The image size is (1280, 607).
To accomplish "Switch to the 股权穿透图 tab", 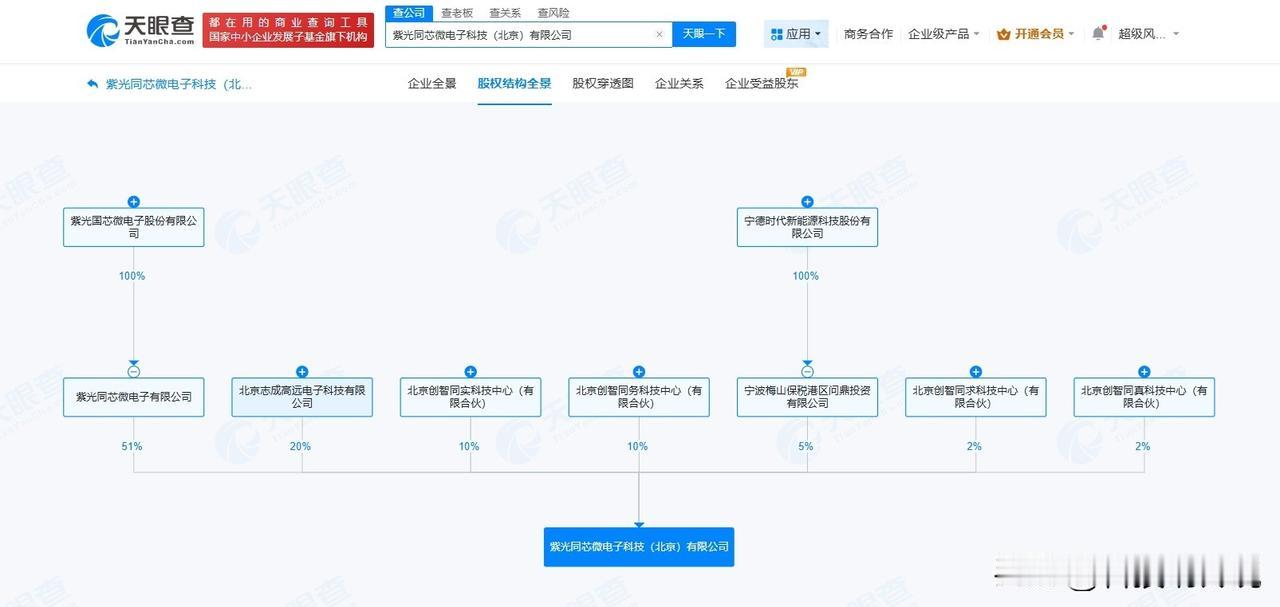I will click(600, 85).
